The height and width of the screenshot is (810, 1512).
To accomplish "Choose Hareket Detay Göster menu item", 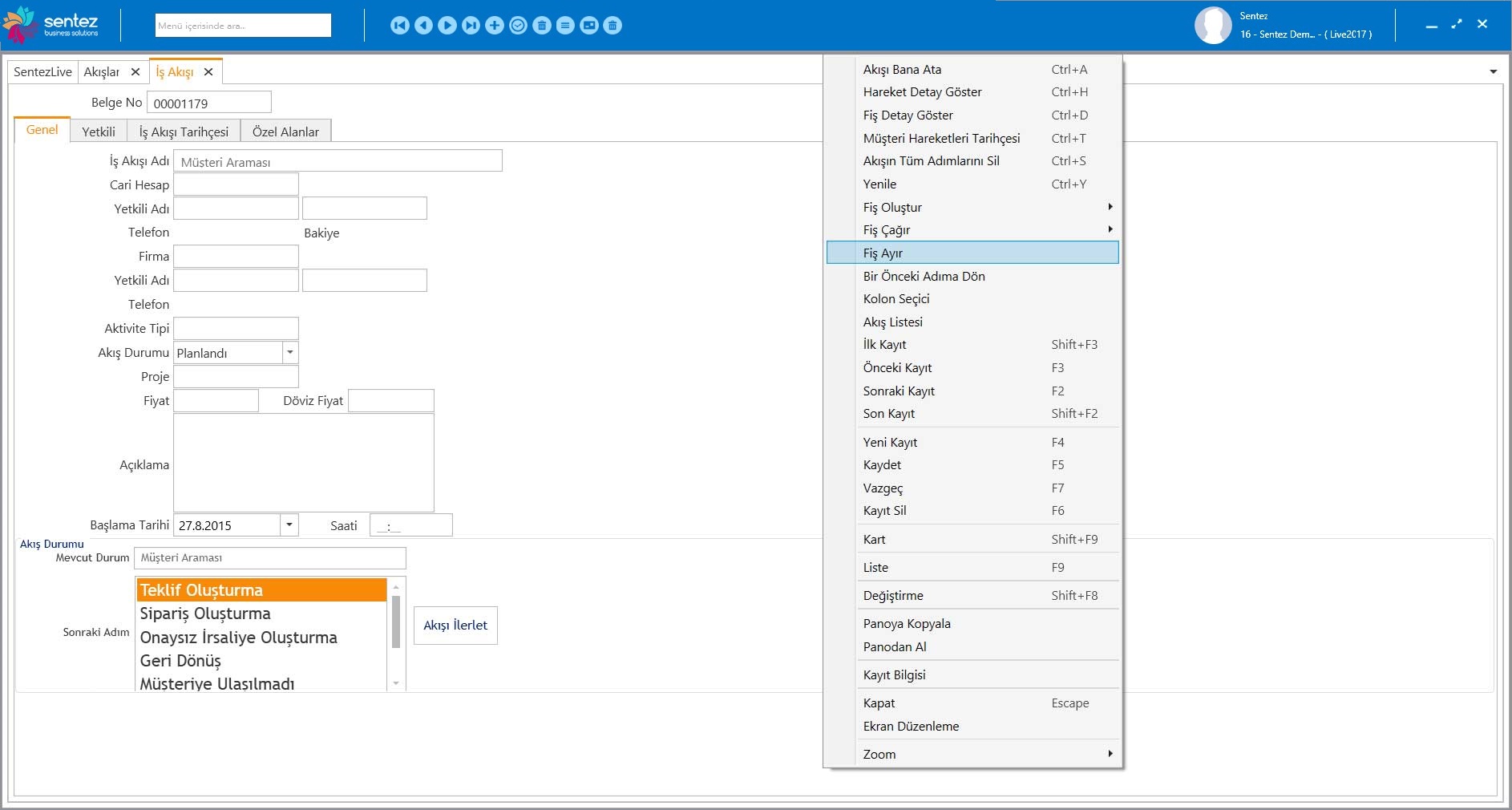I will point(972,92).
